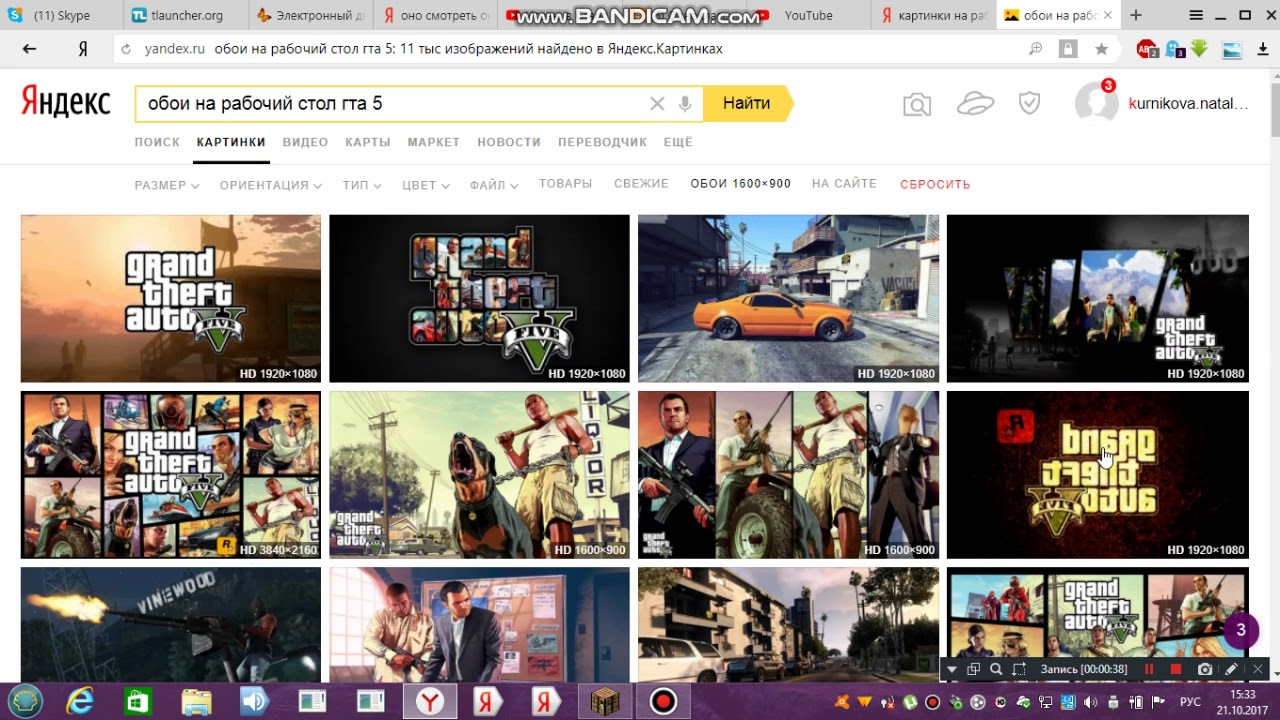Close the current обои на рабочий tab
The height and width of the screenshot is (720, 1280).
(1107, 15)
